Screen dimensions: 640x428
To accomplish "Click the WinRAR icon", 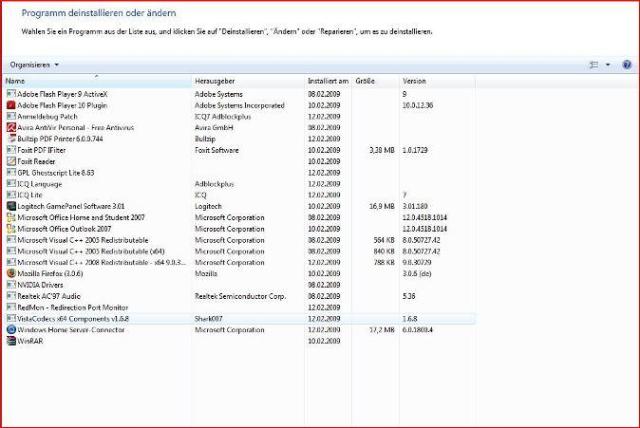I will click(11, 341).
